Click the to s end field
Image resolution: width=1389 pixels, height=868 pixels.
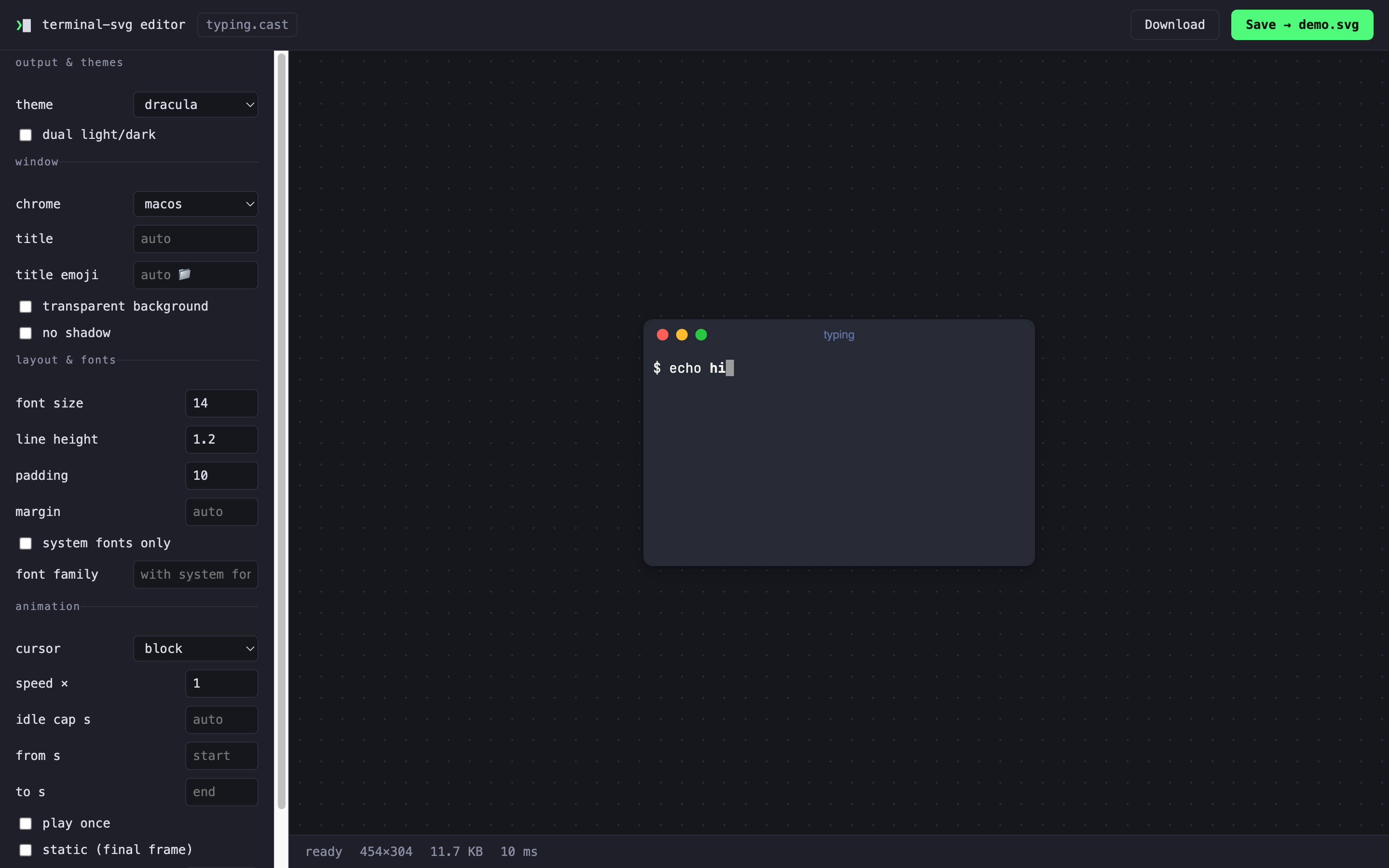click(221, 792)
